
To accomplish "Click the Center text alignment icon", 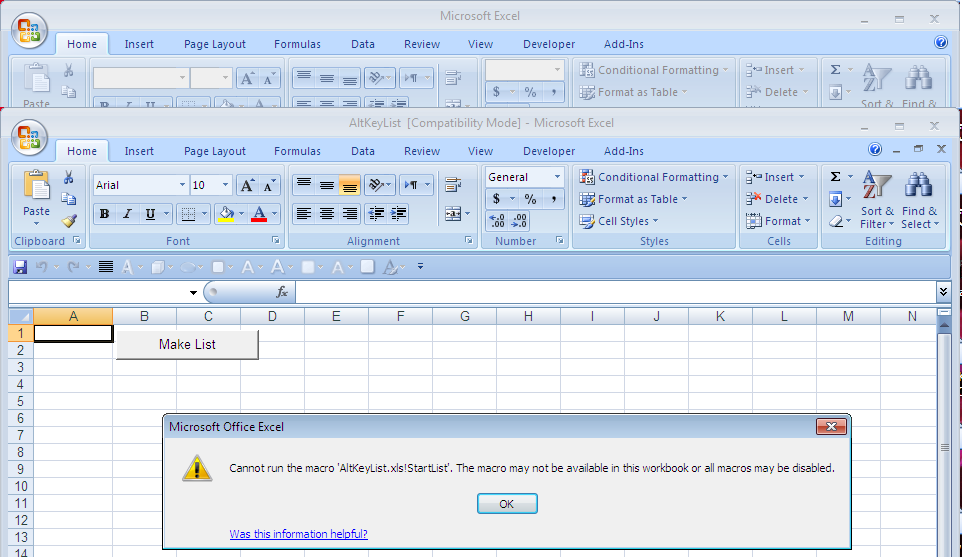I will [x=326, y=213].
